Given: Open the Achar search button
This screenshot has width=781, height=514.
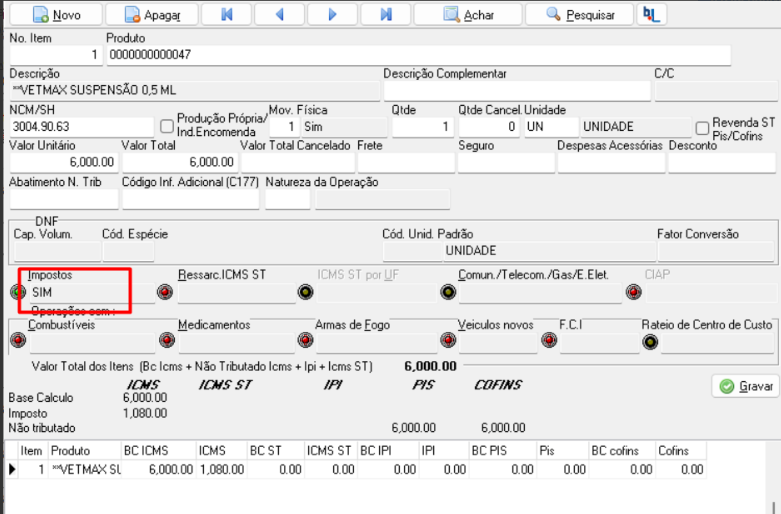Looking at the screenshot, I should (468, 15).
